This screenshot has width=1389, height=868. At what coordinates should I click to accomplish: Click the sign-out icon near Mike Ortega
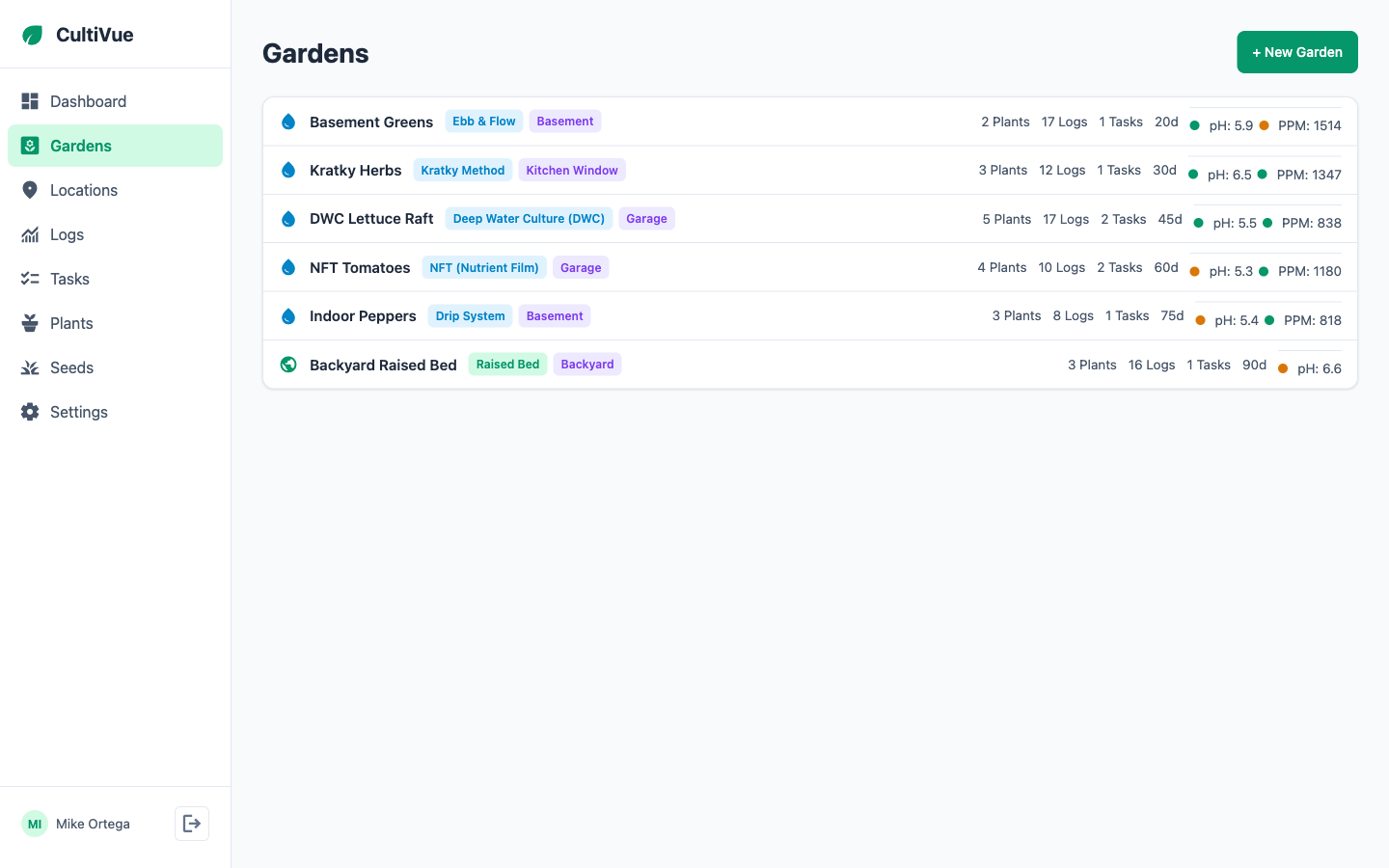(x=191, y=823)
